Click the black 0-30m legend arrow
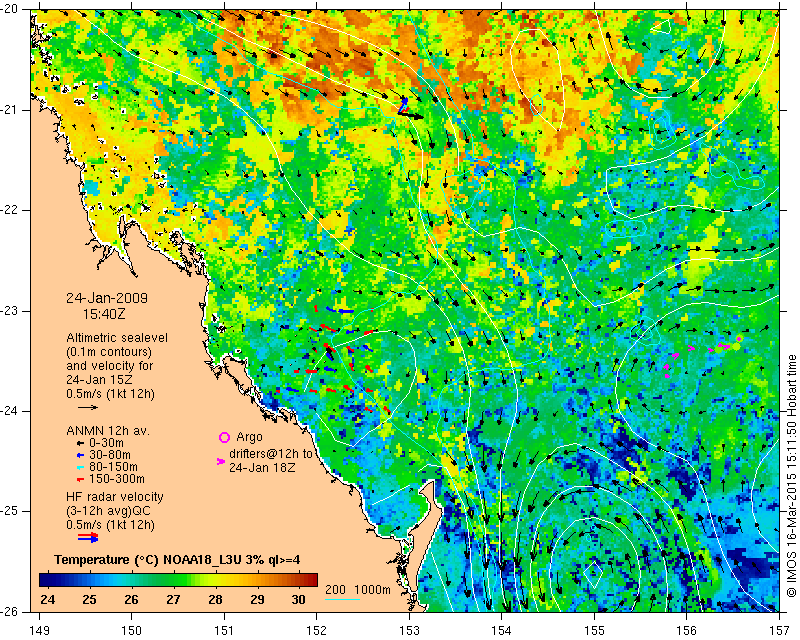Screen dimensions: 800x640 click(x=80, y=443)
